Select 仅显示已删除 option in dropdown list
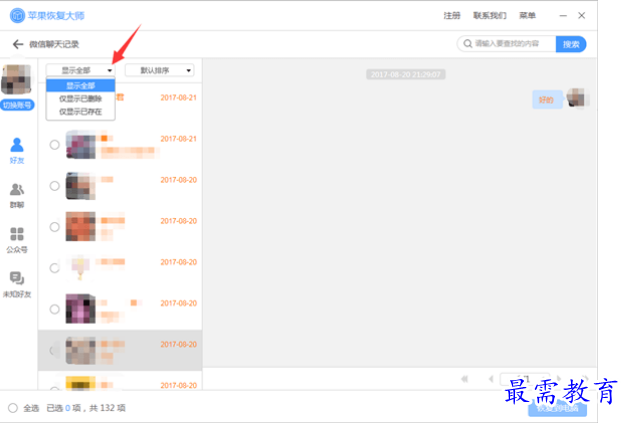The width and height of the screenshot is (626, 423). click(x=81, y=99)
